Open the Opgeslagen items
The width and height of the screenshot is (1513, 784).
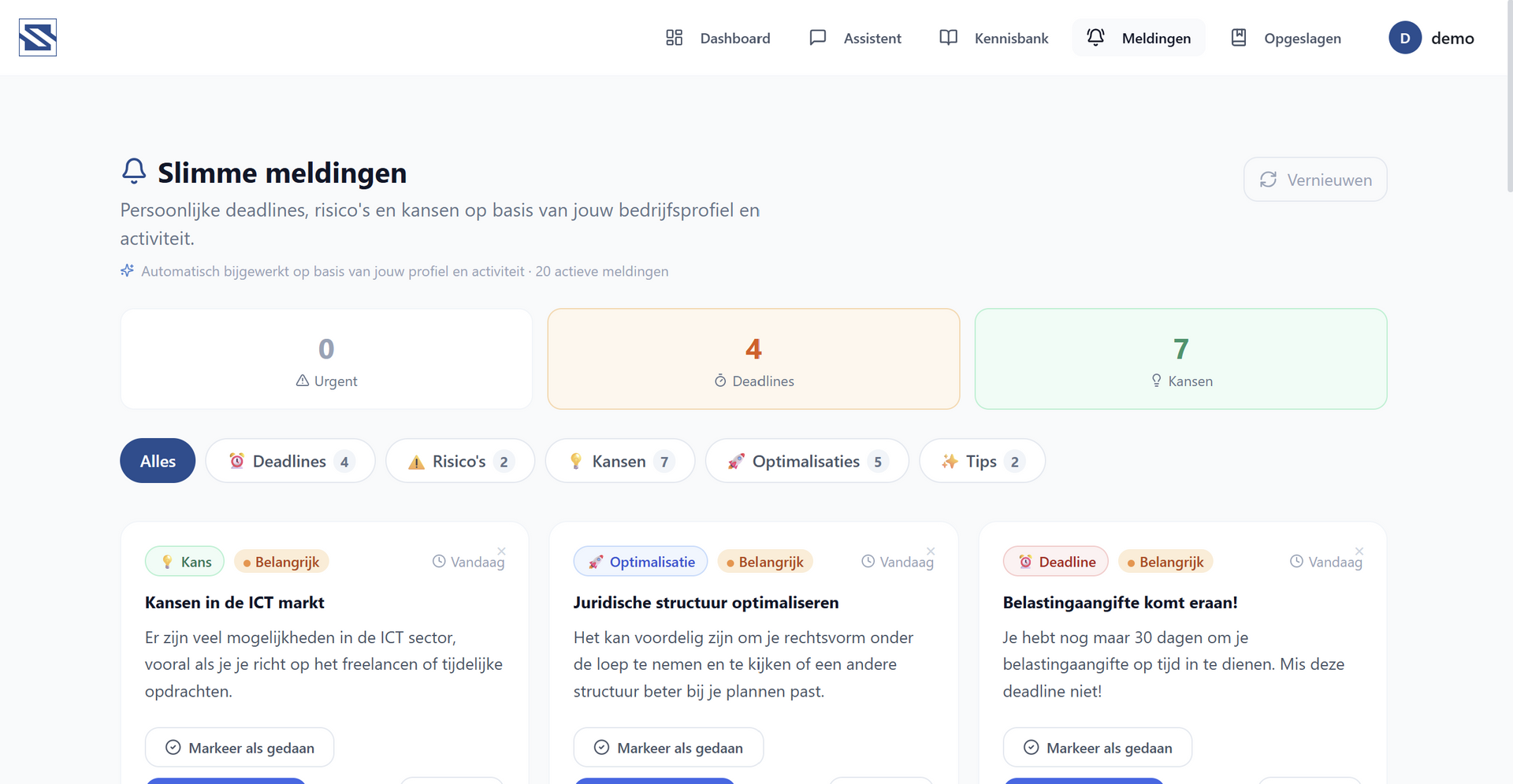pyautogui.click(x=1285, y=38)
